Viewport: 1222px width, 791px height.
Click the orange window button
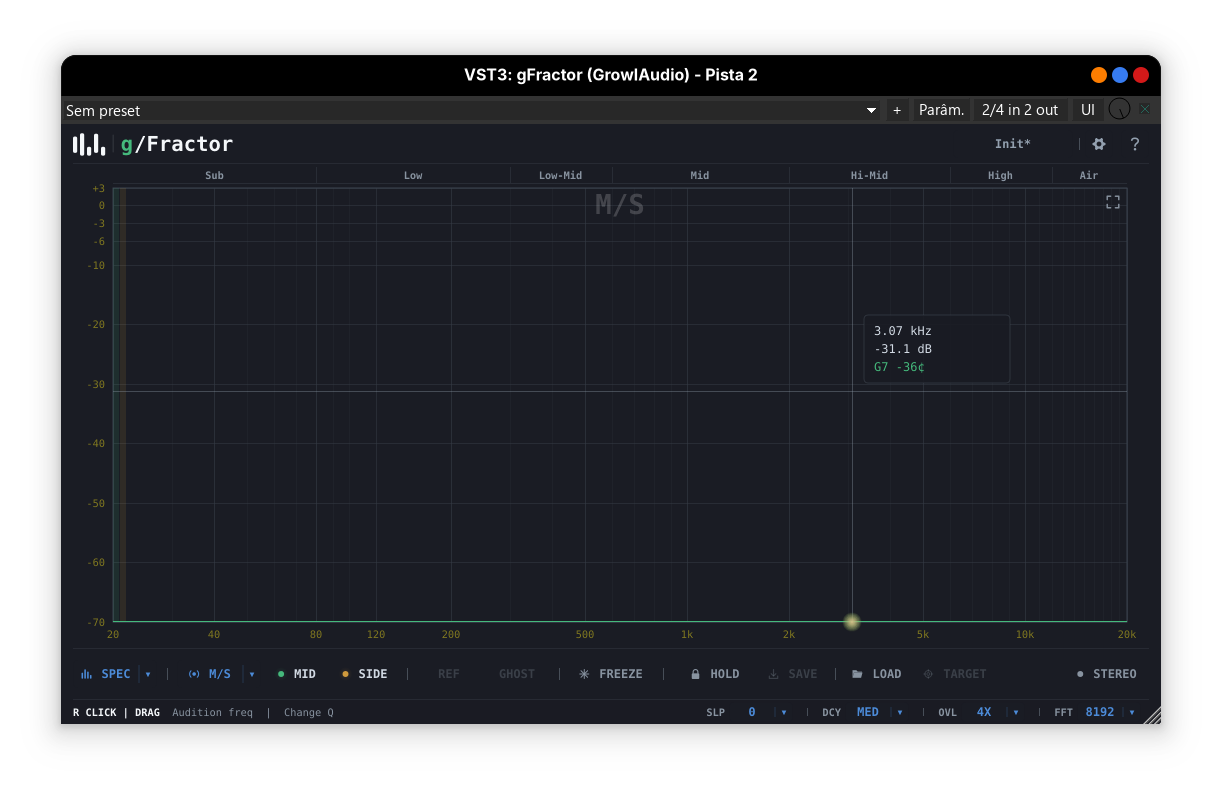(x=1099, y=75)
